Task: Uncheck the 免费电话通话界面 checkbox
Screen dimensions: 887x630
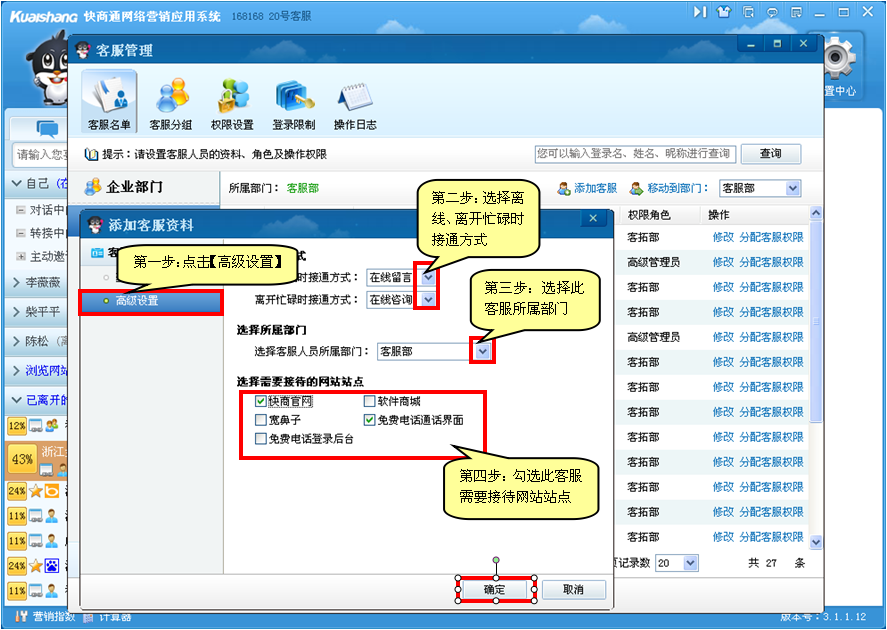Action: [369, 420]
